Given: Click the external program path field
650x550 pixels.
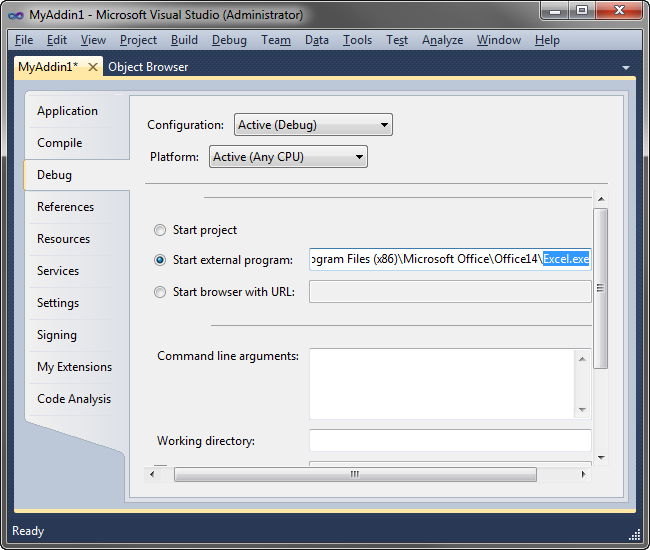Looking at the screenshot, I should (450, 259).
